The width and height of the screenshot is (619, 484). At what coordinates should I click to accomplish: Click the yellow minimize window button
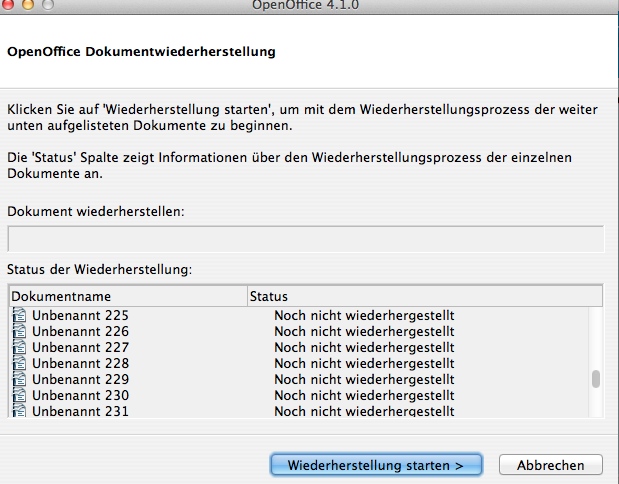click(28, 4)
